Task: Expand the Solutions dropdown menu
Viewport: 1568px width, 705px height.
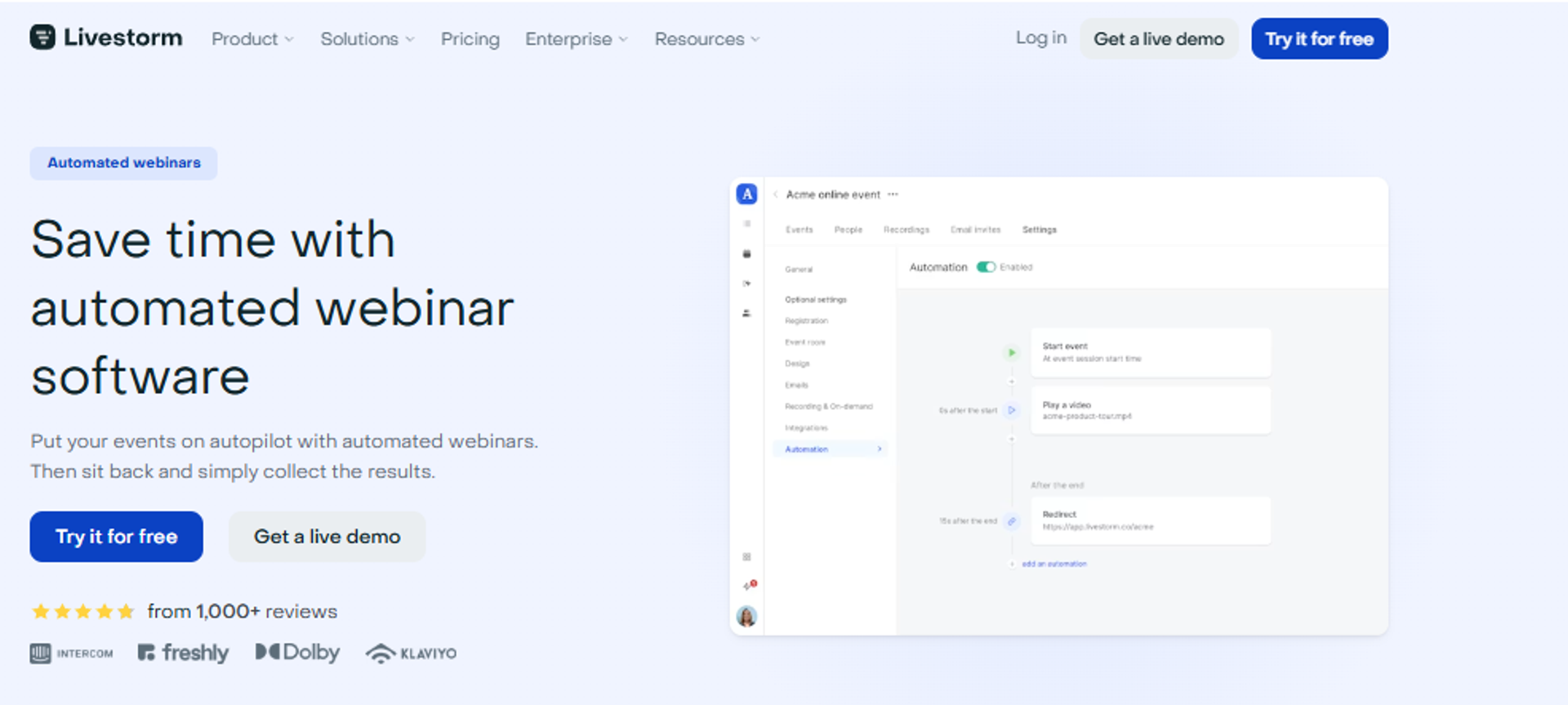Action: (x=367, y=39)
